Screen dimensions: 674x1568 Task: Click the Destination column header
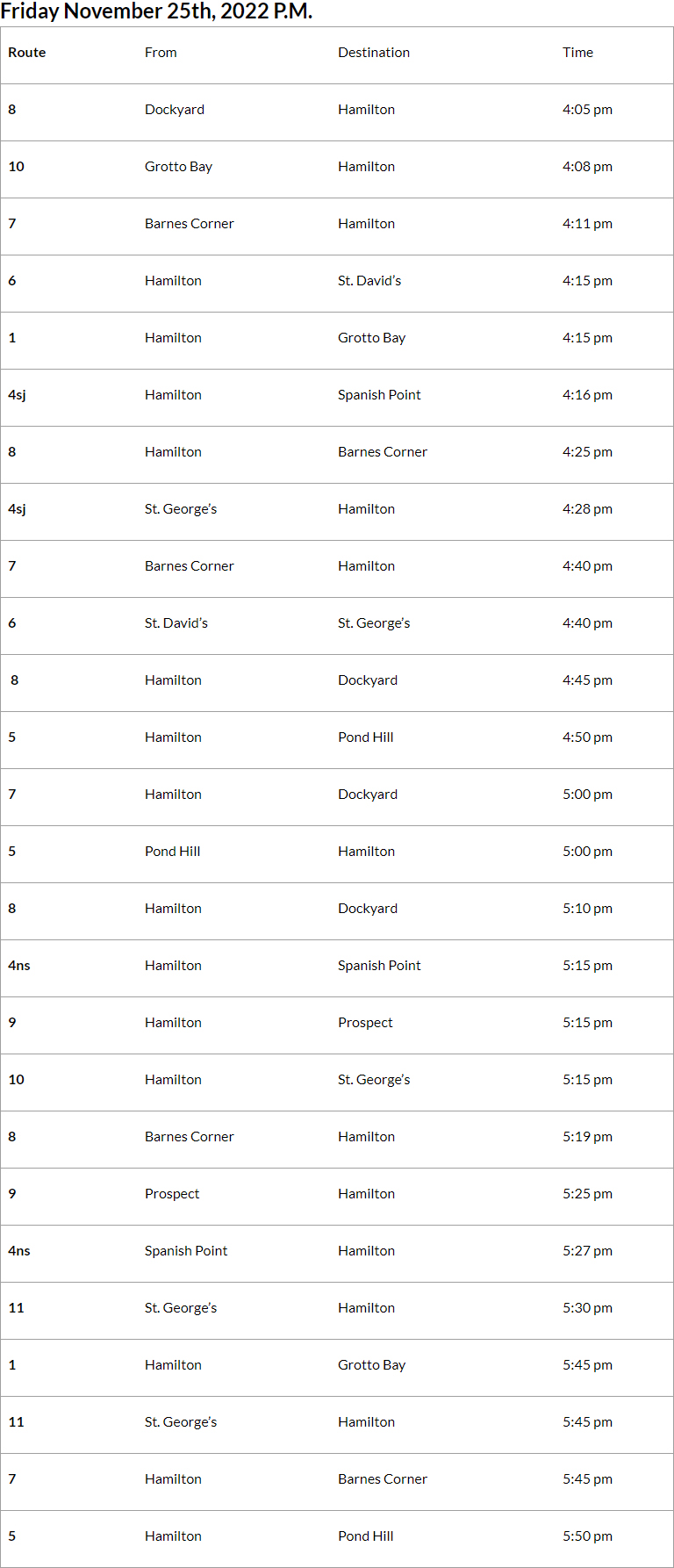[x=374, y=53]
